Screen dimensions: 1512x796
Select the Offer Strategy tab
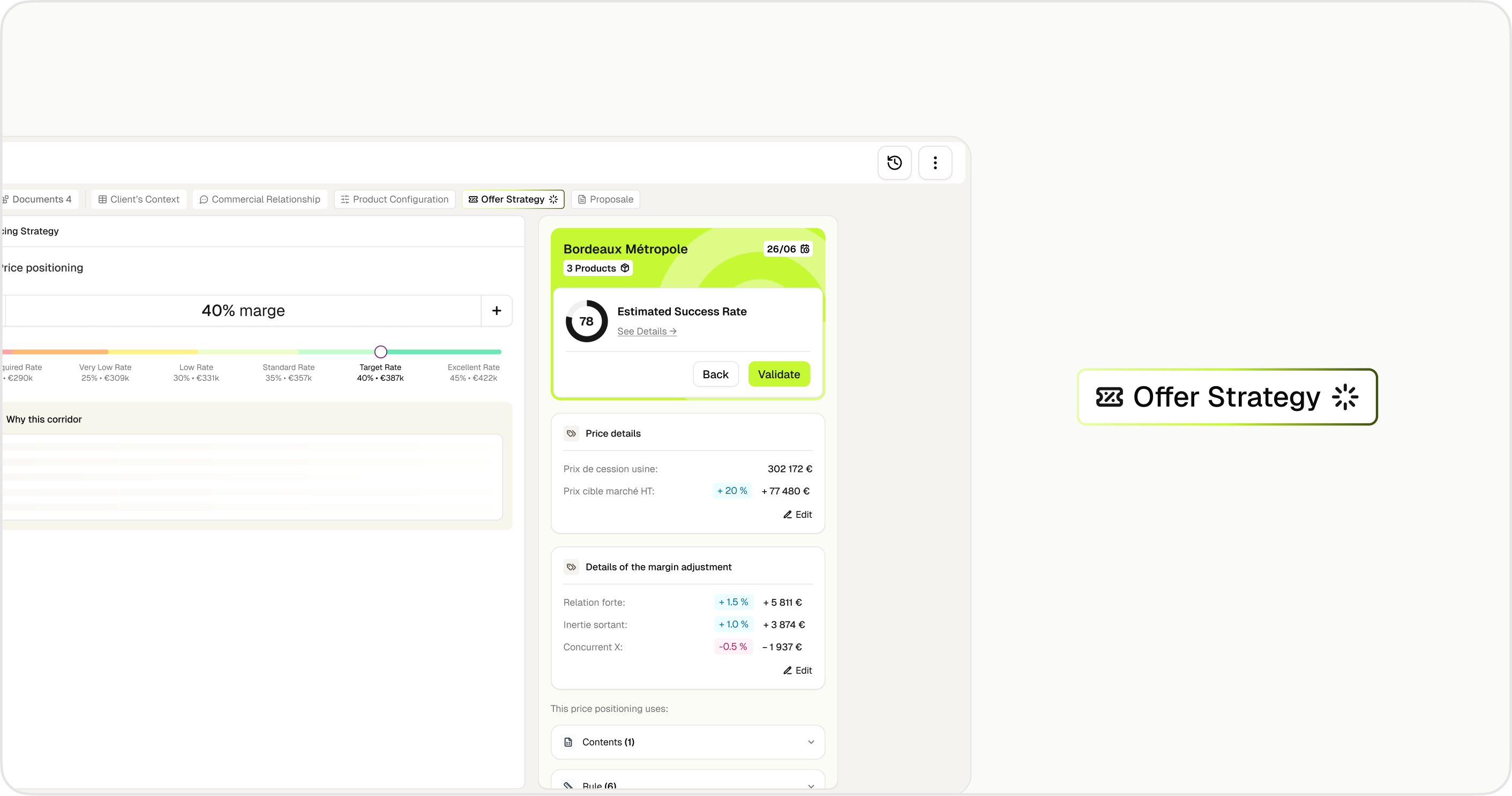(x=513, y=200)
